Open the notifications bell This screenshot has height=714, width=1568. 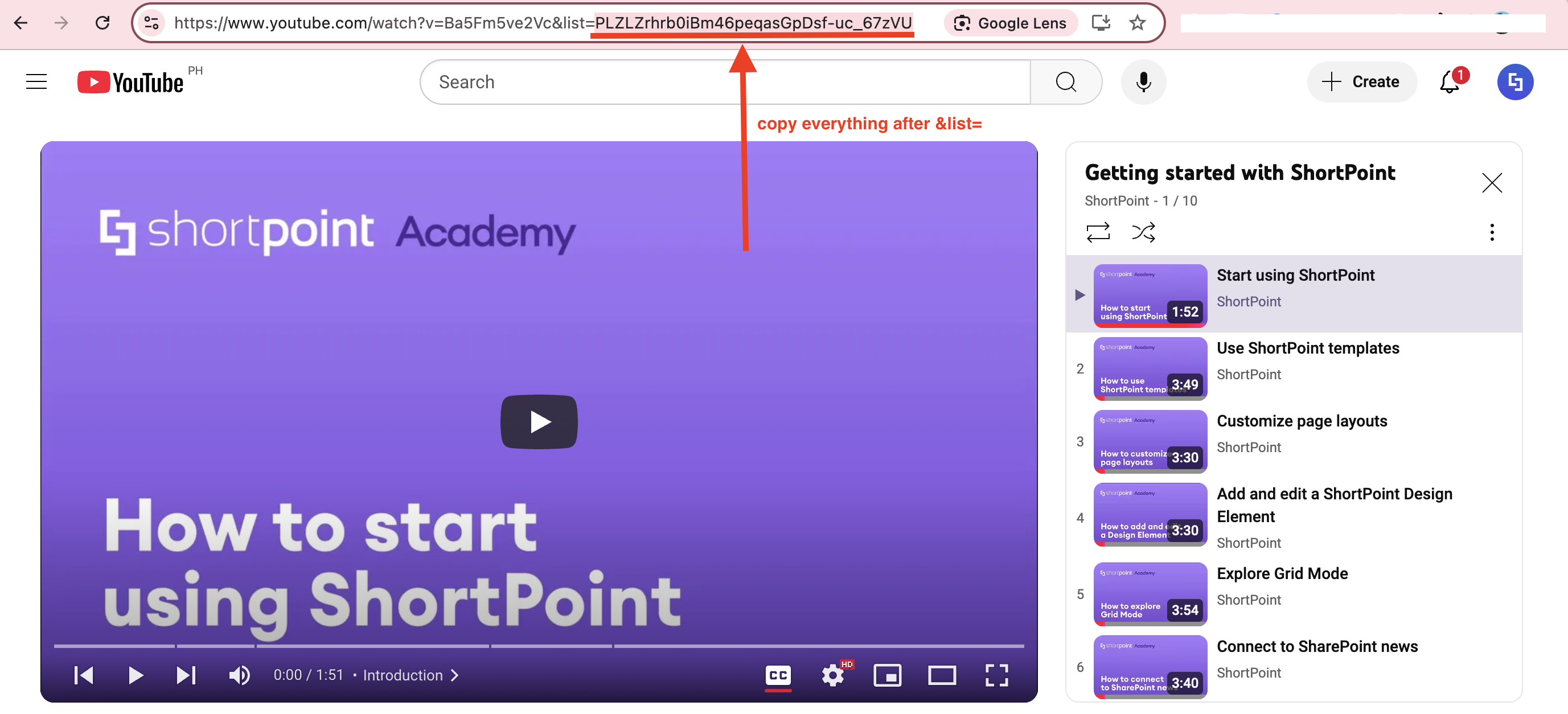[1450, 81]
